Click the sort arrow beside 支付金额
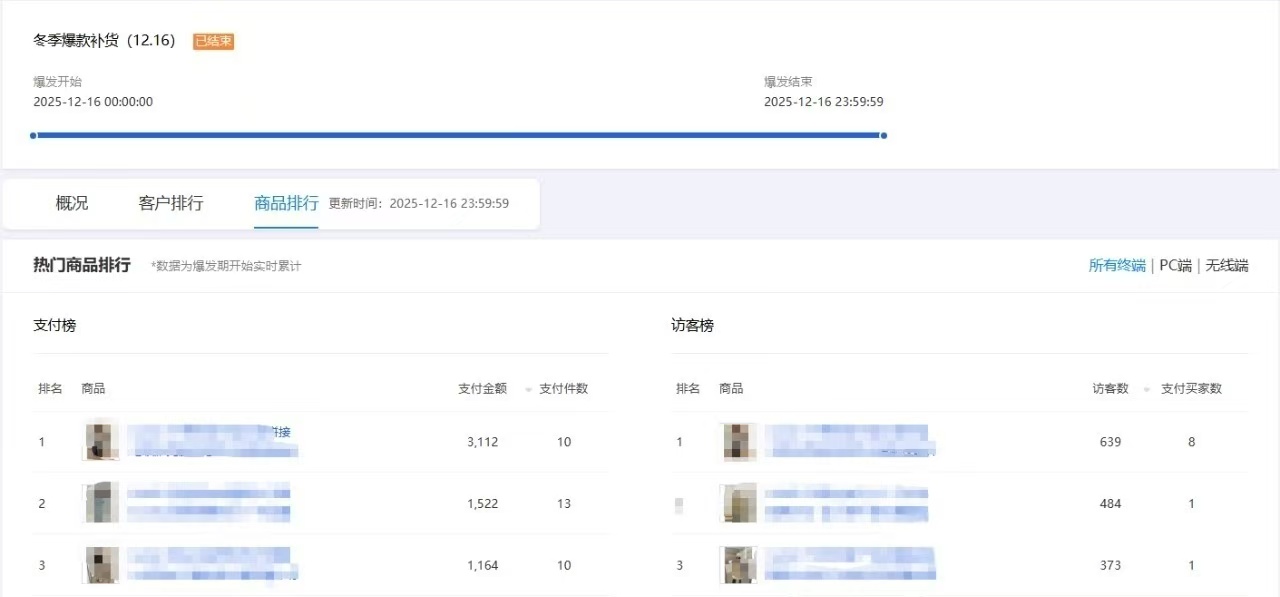The height and width of the screenshot is (597, 1280). point(528,389)
